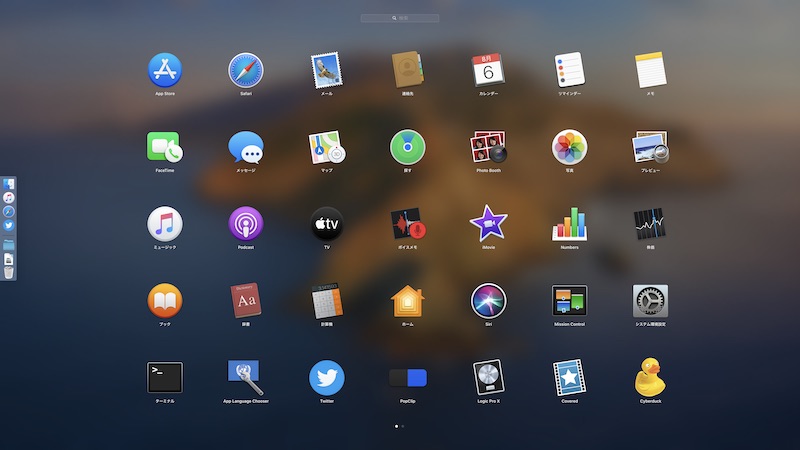Screen dimensions: 800x450
Task: Open App Store from Launchpad
Action: click(x=165, y=70)
